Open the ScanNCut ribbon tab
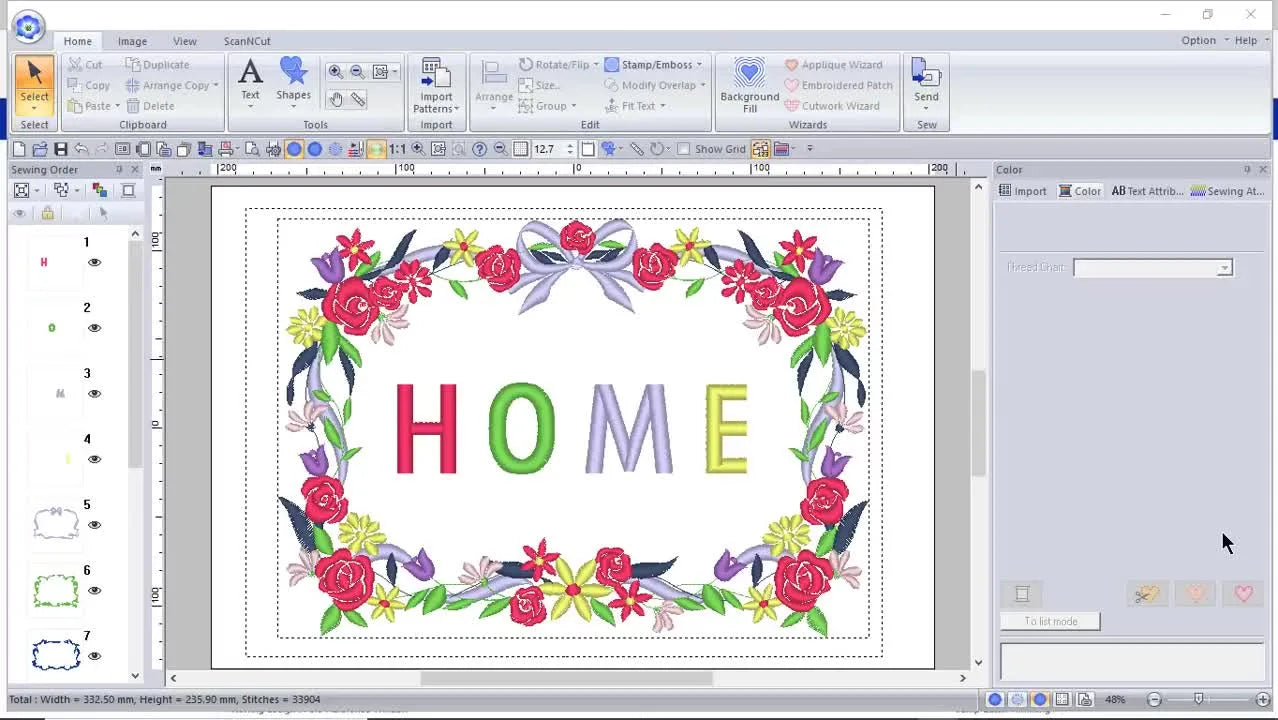This screenshot has width=1278, height=720. [247, 41]
